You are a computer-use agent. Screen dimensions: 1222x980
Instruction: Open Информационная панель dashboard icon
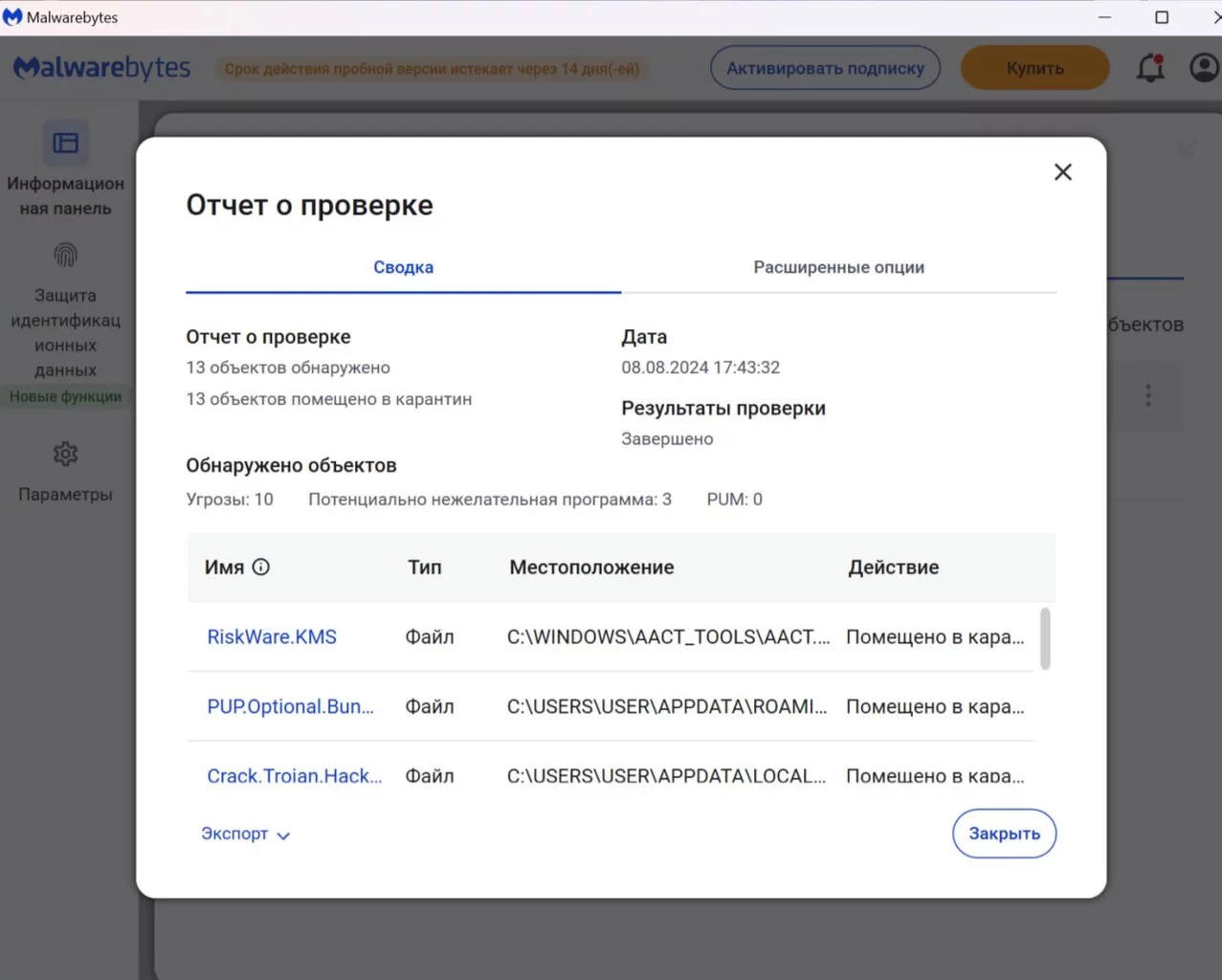[65, 144]
